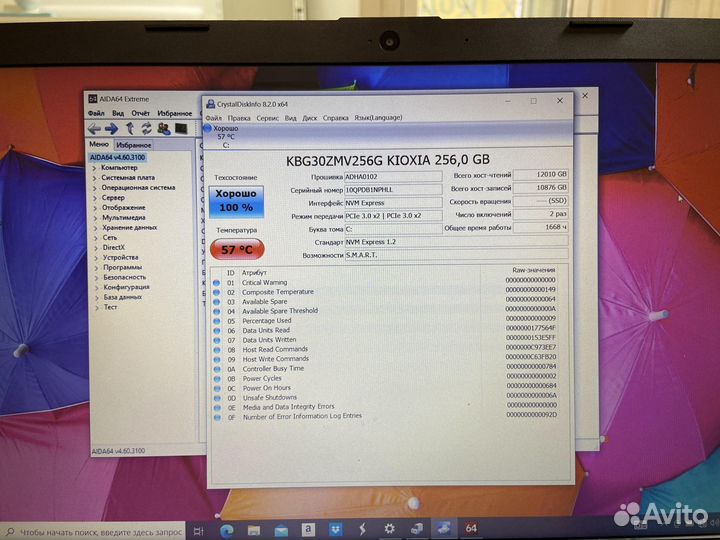Click the AIDA64 forward arrow icon
Viewport: 720px width, 540px height.
tap(112, 129)
